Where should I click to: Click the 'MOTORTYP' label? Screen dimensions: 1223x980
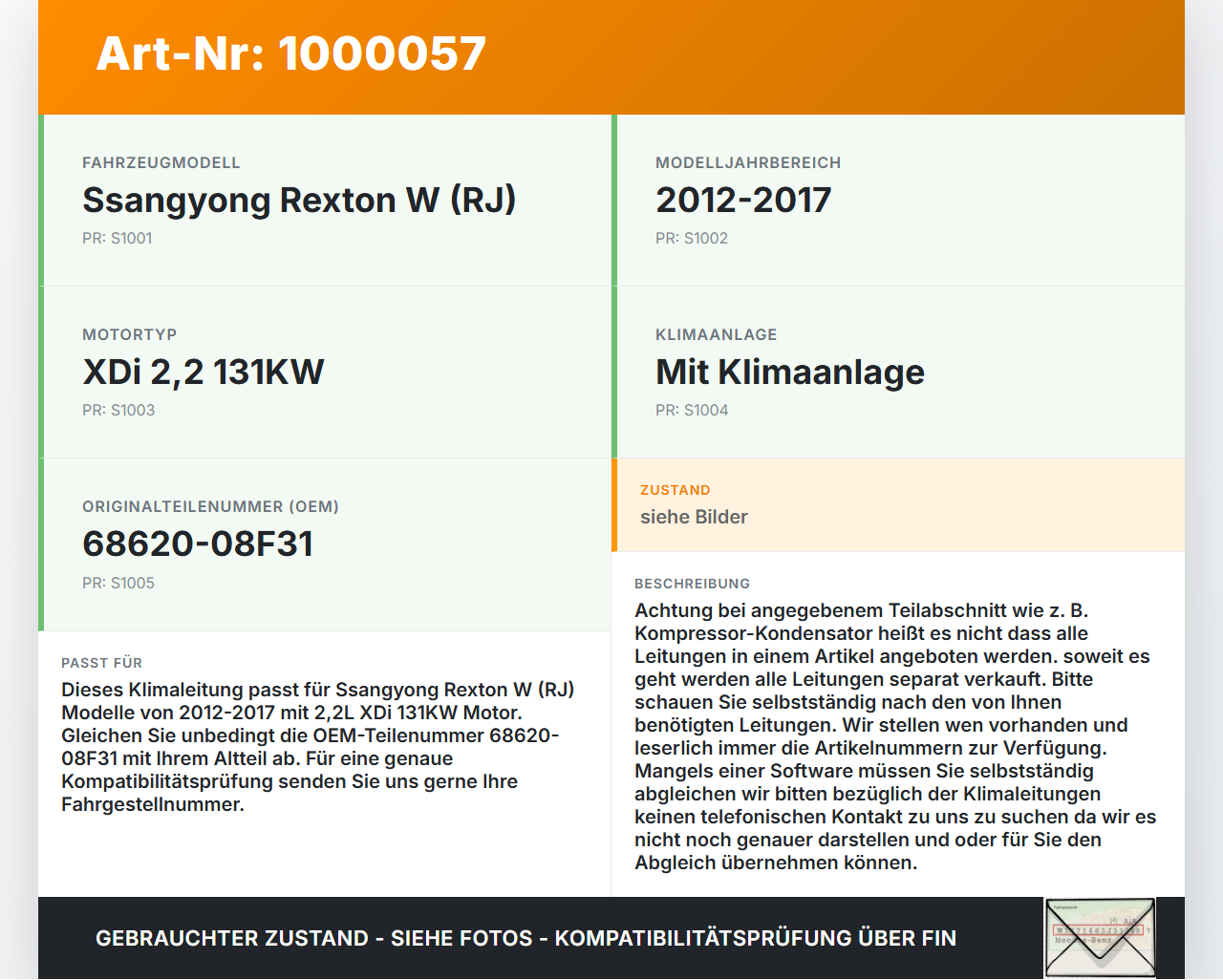tap(130, 335)
